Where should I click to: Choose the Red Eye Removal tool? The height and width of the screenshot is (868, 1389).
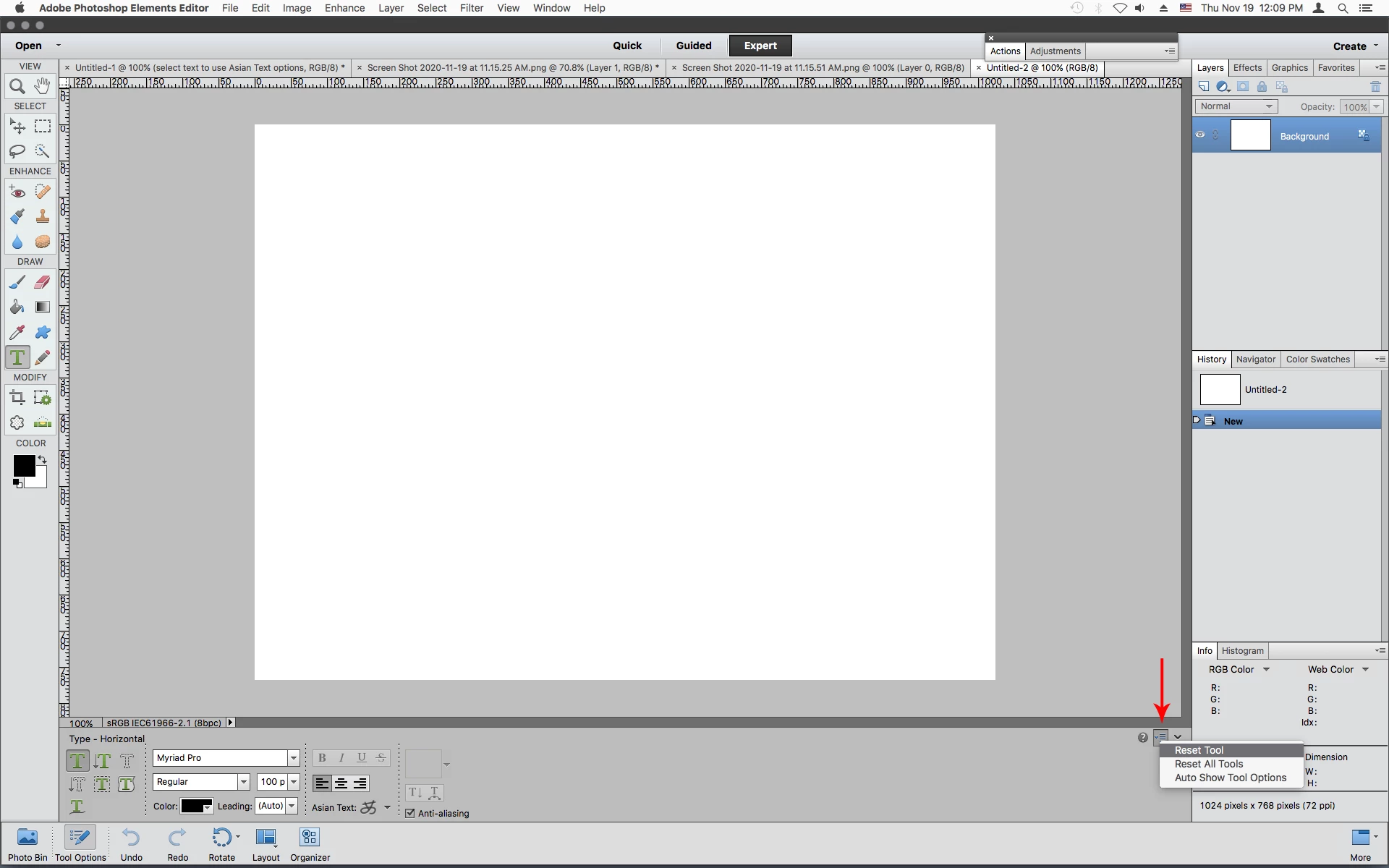pos(17,192)
